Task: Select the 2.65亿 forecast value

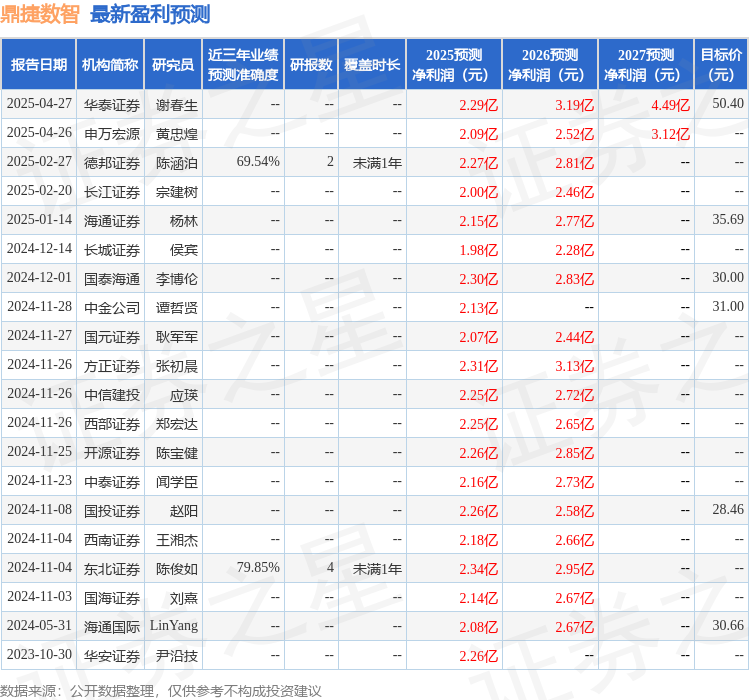Action: 575,424
